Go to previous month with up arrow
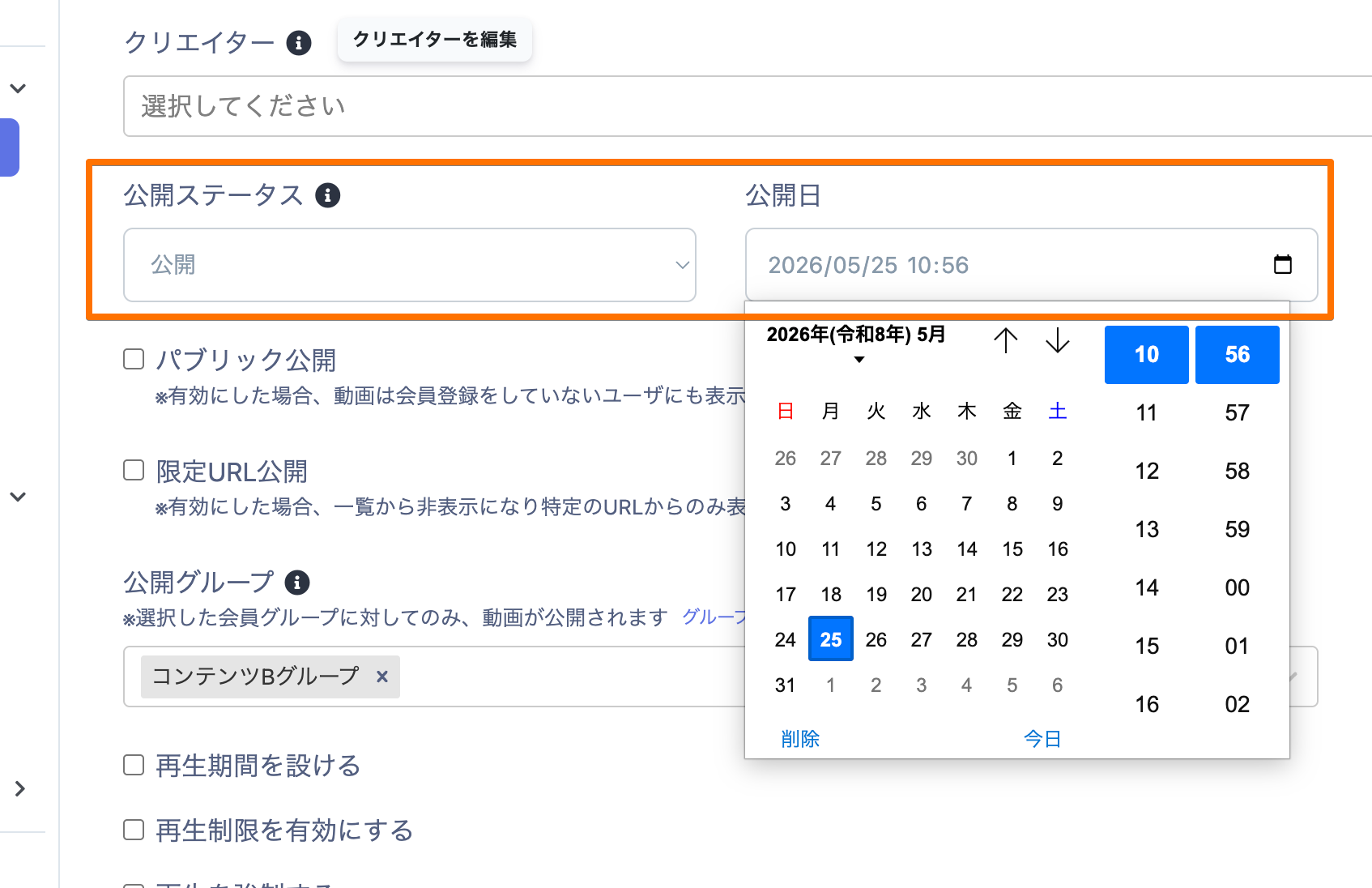This screenshot has width=1372, height=888. (x=1005, y=340)
